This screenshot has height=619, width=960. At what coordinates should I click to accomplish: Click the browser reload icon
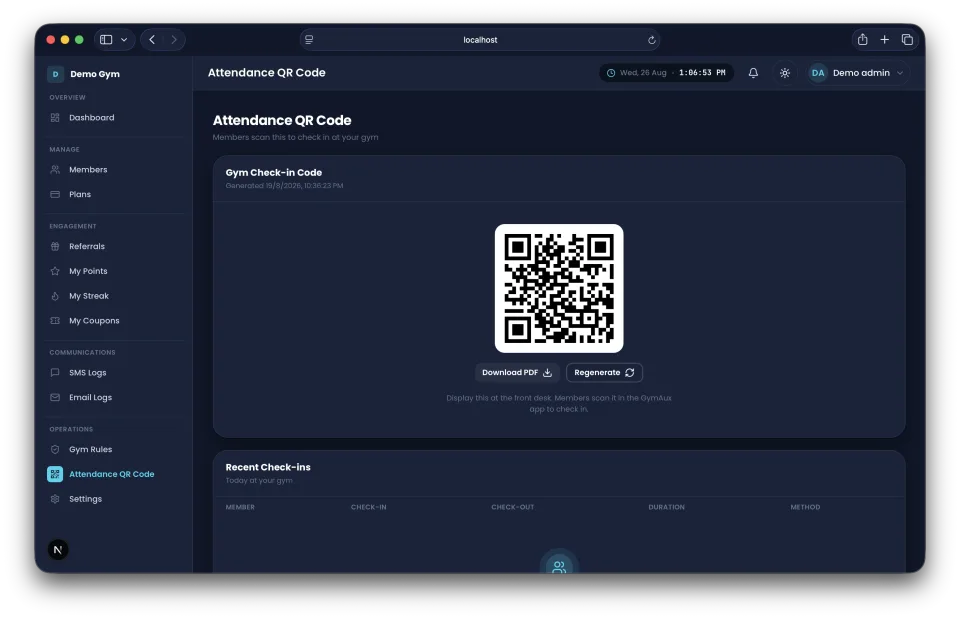(x=651, y=40)
